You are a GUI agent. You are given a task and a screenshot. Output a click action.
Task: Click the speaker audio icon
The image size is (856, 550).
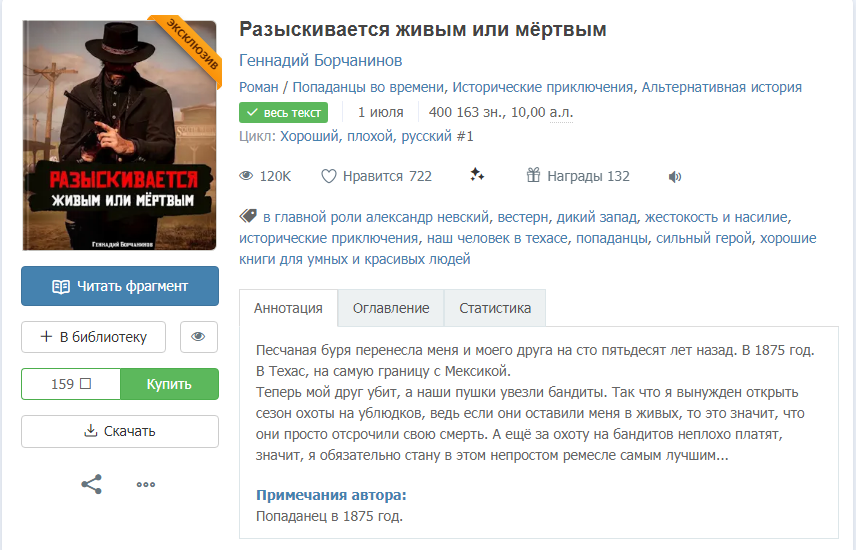click(675, 176)
